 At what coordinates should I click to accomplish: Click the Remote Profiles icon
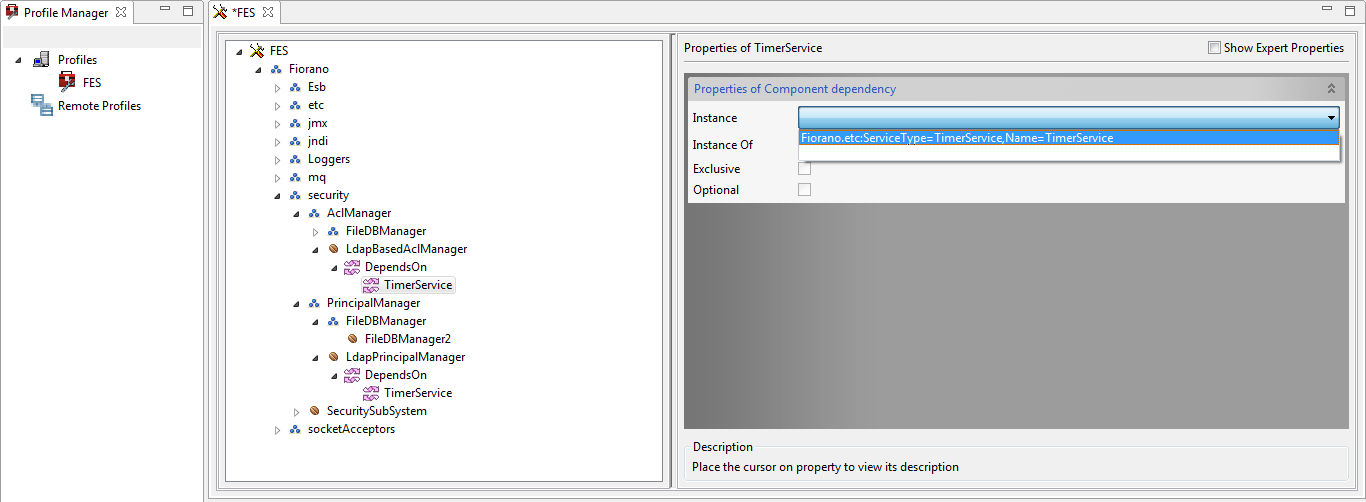click(41, 105)
